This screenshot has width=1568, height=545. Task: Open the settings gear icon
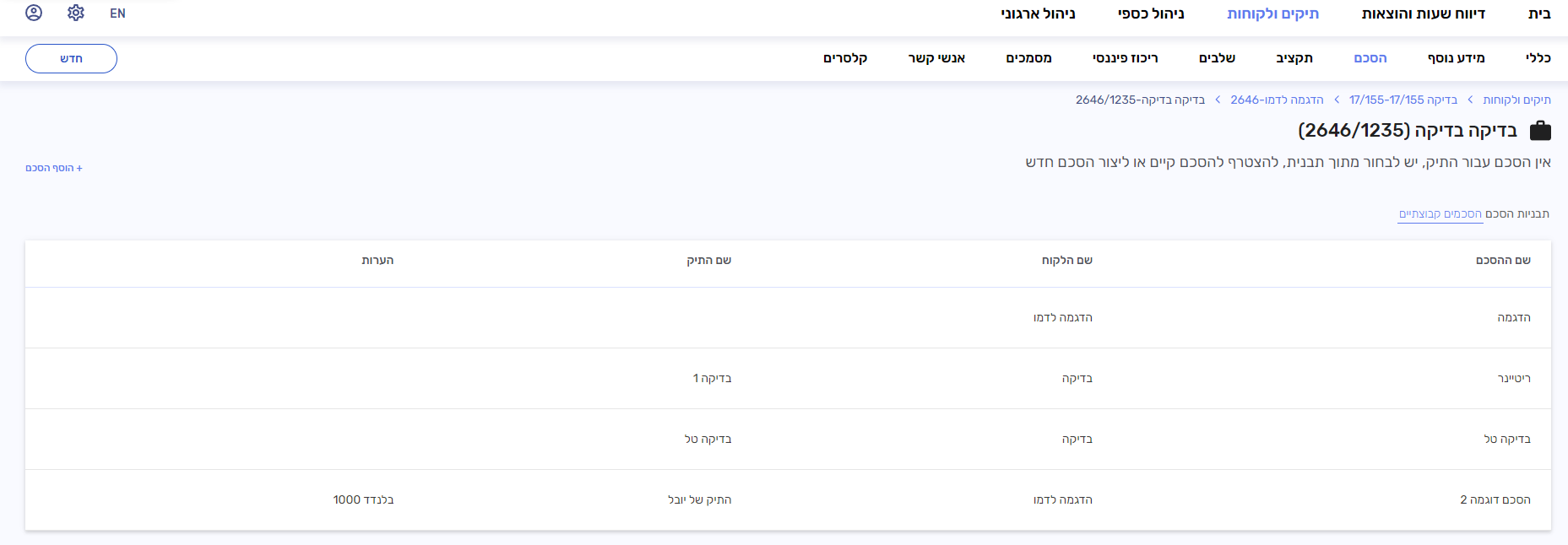[x=76, y=13]
